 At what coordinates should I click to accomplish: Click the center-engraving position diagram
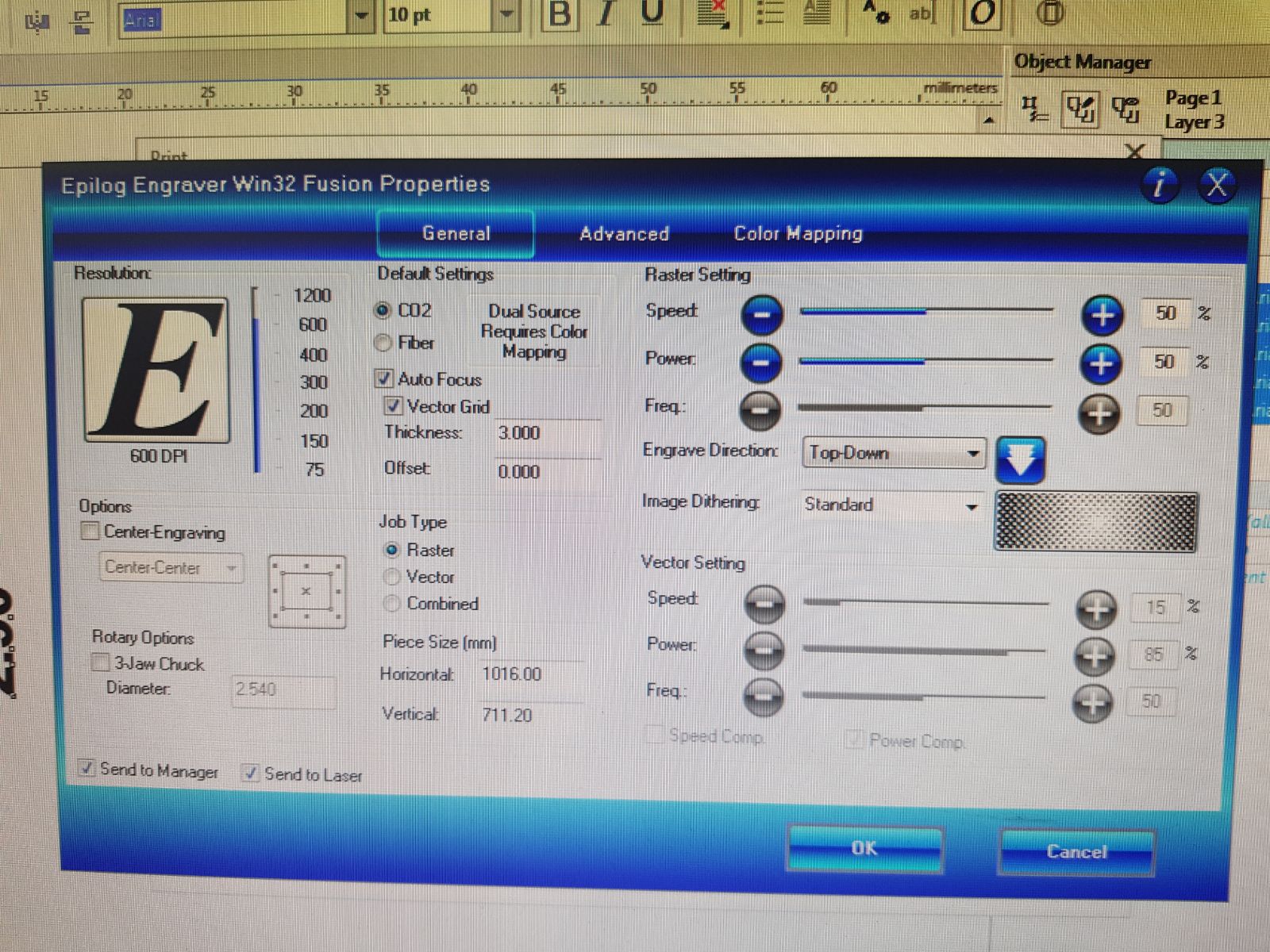(307, 591)
